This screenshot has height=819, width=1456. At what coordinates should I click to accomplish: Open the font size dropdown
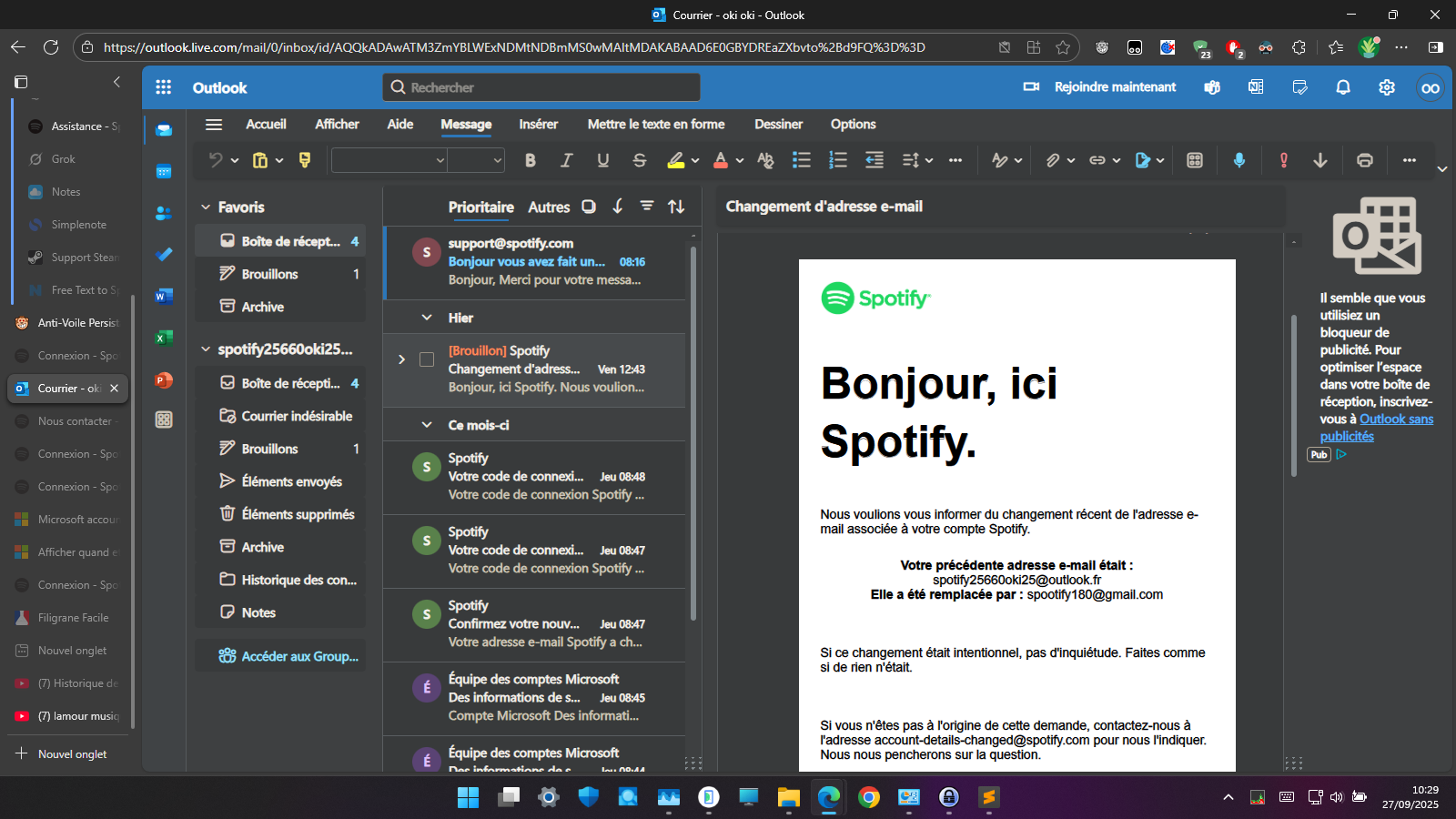497,160
